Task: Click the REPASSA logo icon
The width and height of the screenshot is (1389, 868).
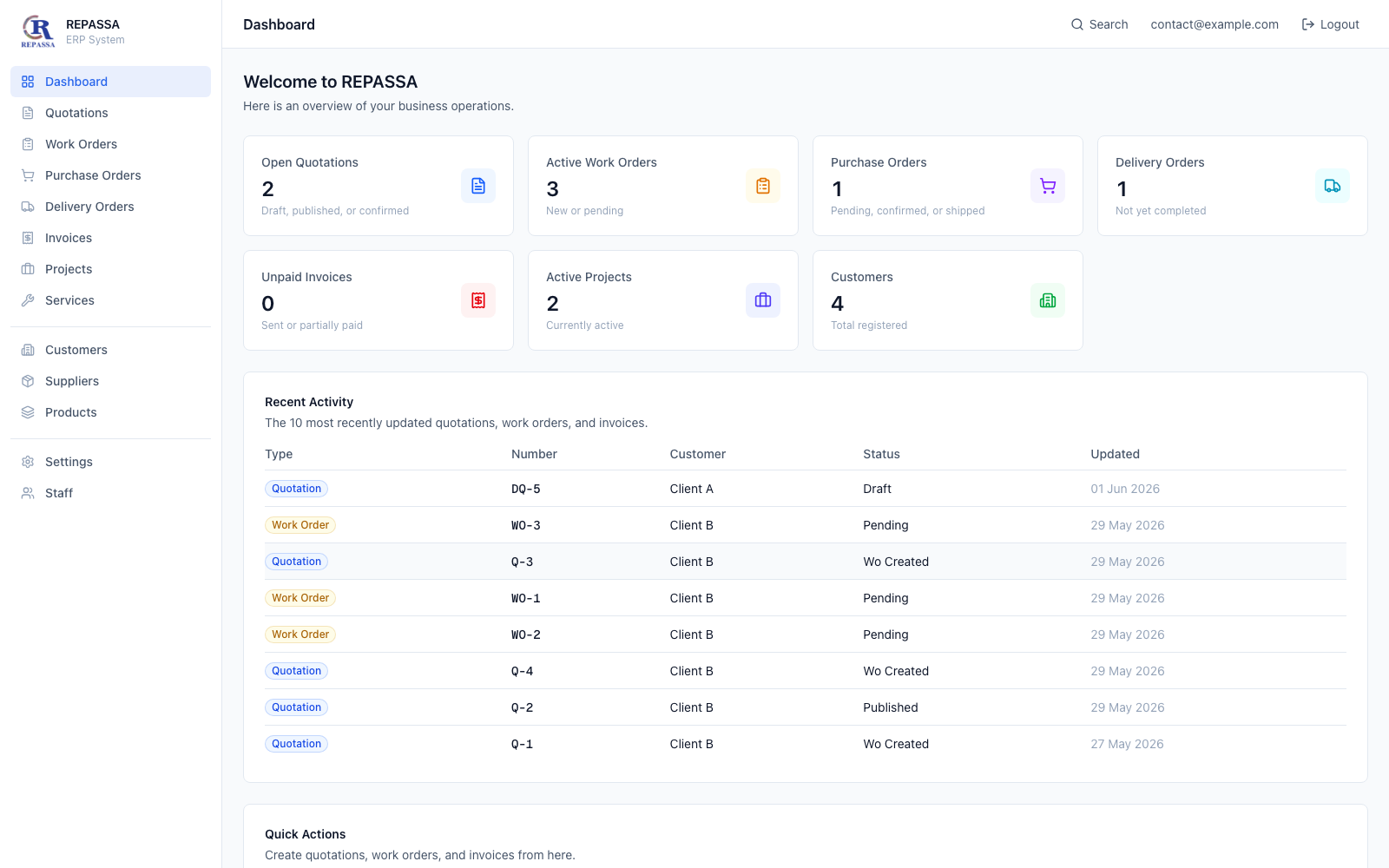Action: (38, 31)
